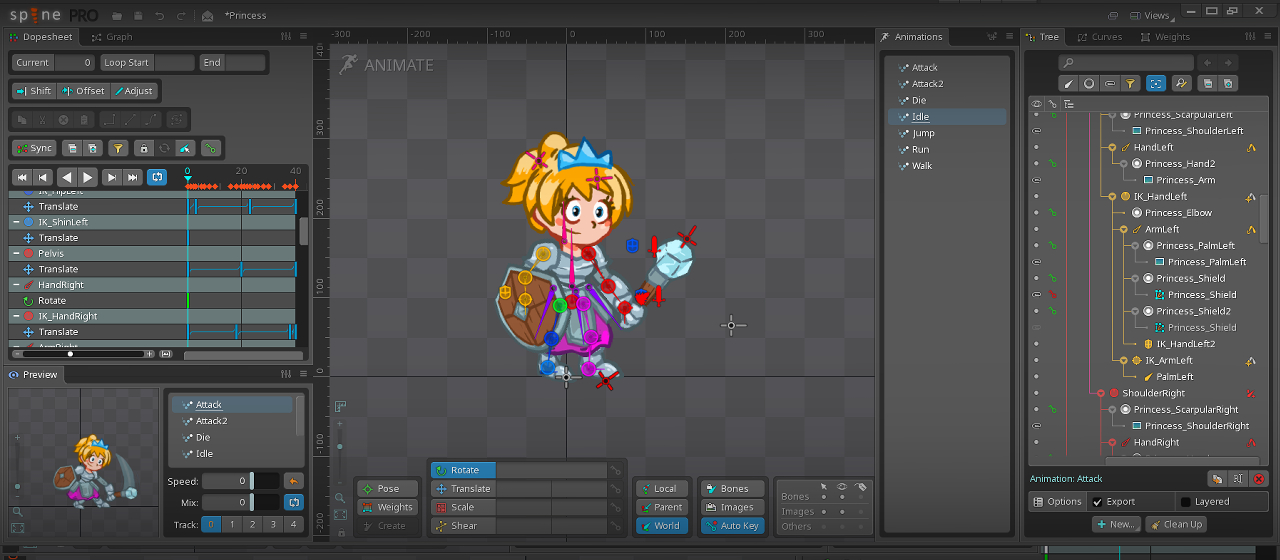
Task: Toggle preview loop button next to Mix
Action: (x=294, y=503)
